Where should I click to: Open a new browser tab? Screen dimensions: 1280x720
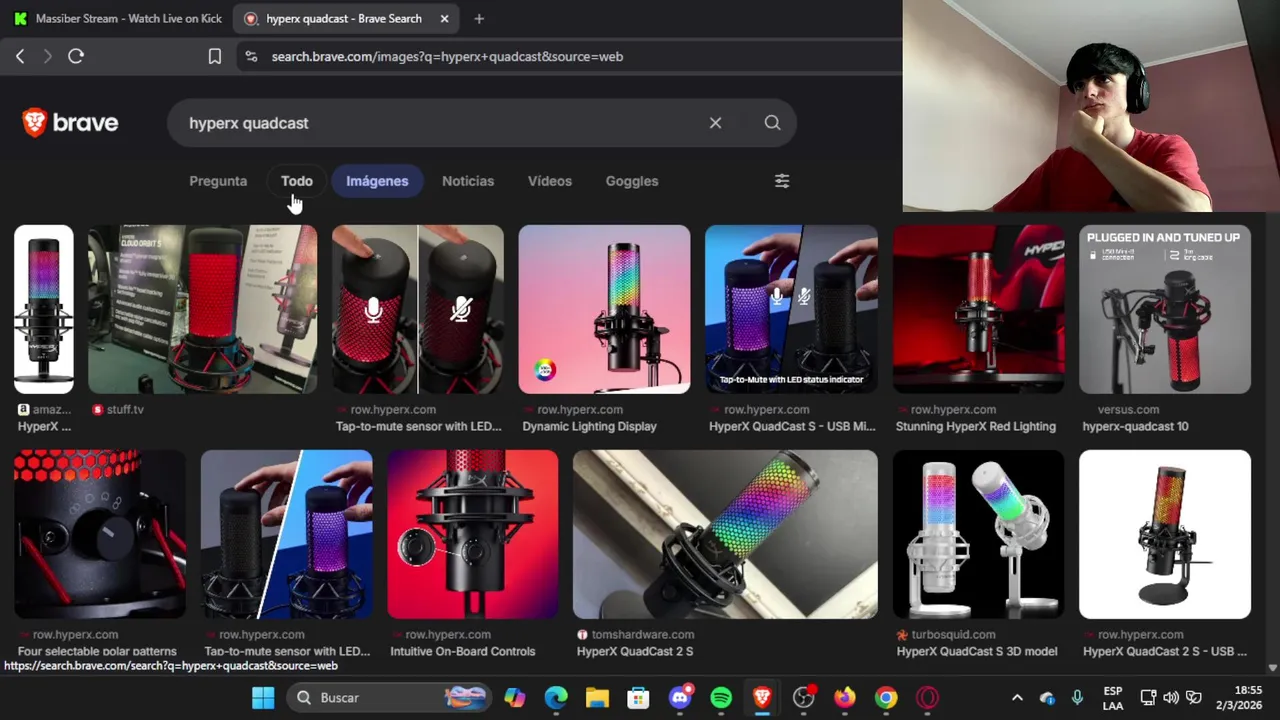[479, 18]
